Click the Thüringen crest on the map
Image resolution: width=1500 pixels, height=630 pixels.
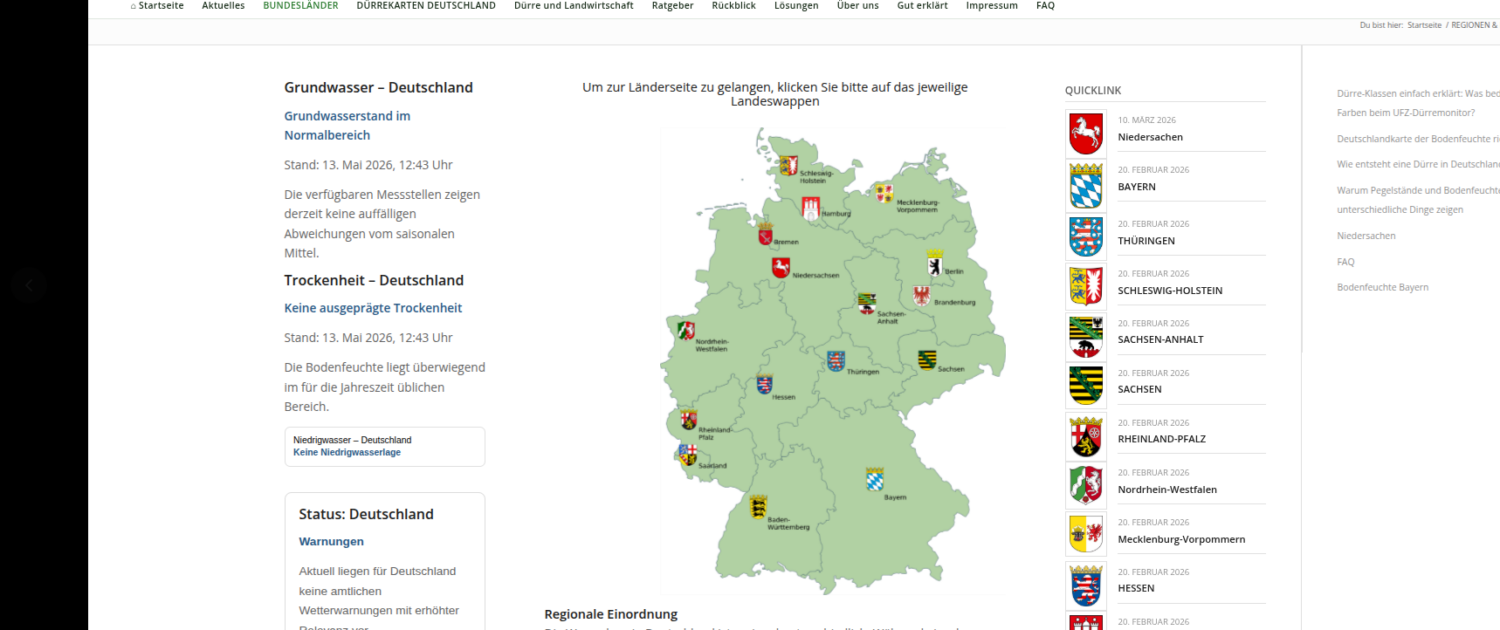836,361
